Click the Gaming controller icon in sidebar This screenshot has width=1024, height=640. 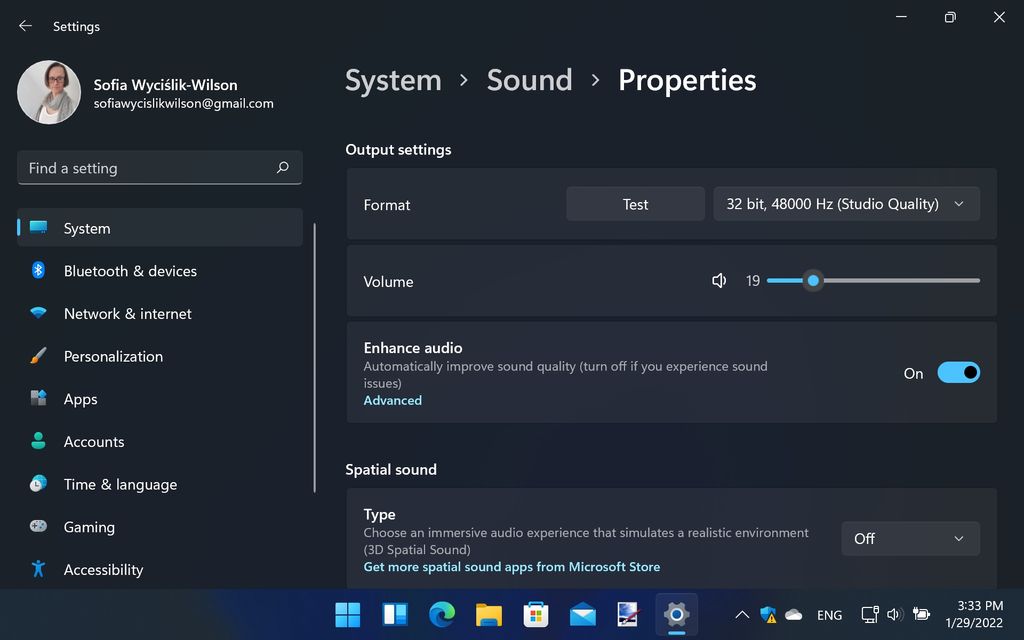point(37,527)
